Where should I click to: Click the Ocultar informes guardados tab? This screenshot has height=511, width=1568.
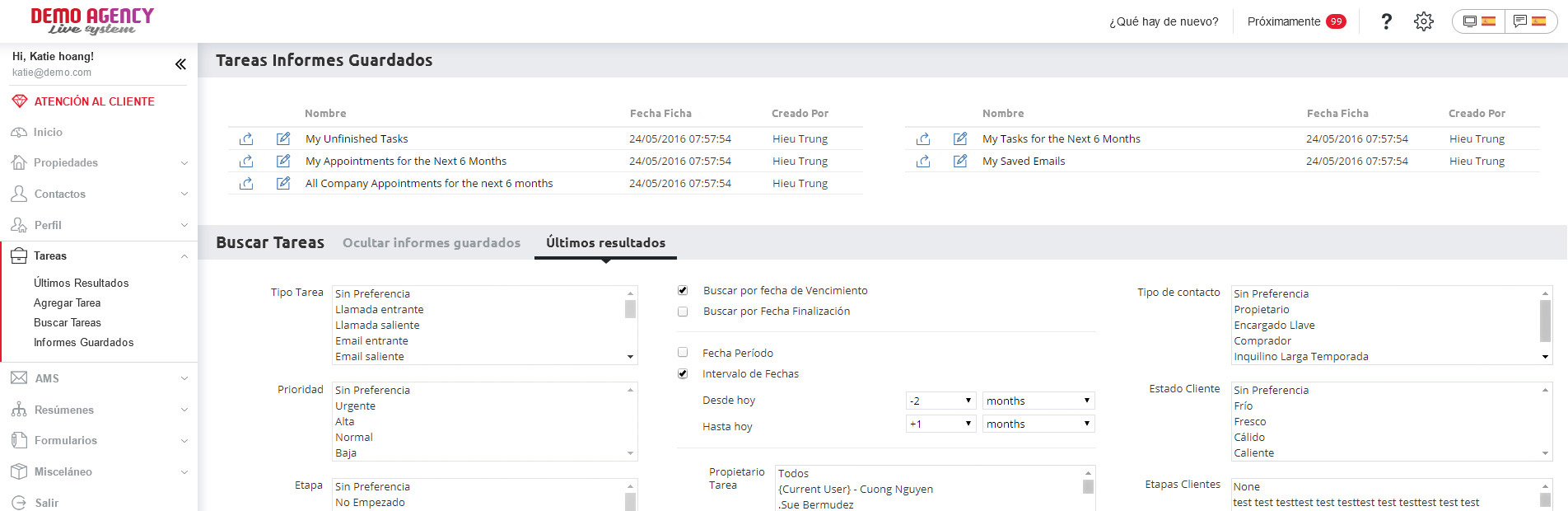pos(432,242)
